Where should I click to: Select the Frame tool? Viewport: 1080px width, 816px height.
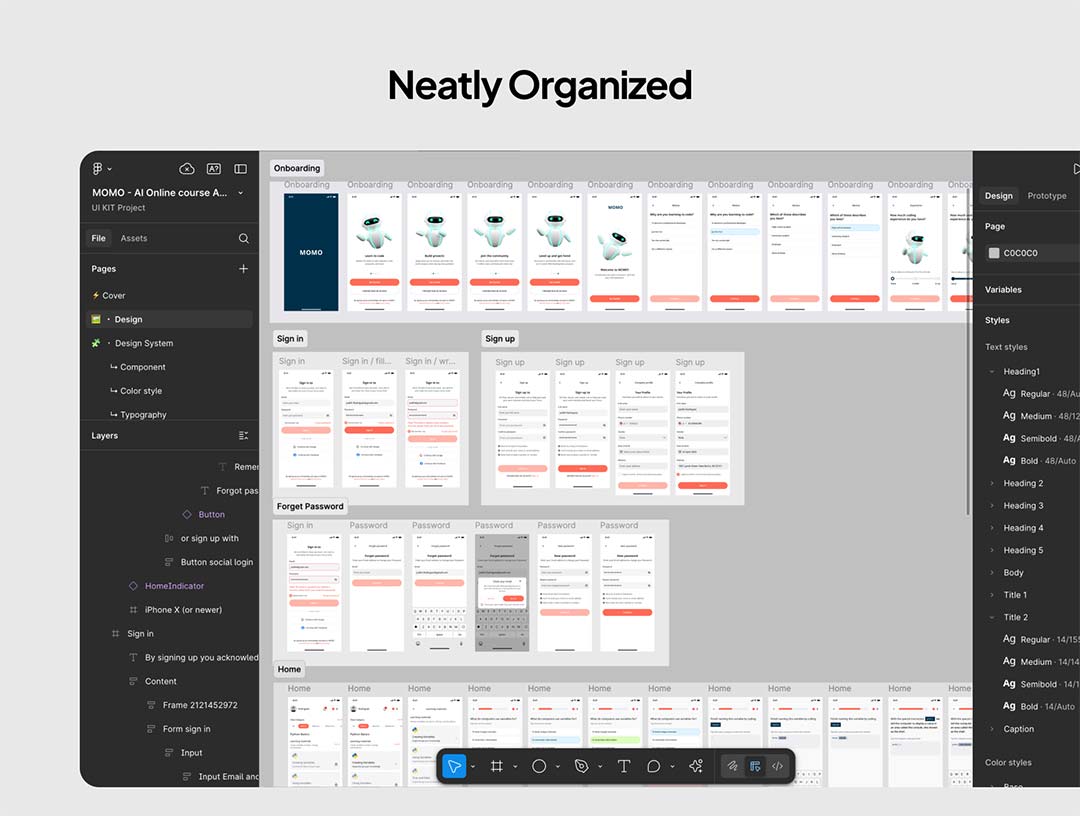point(496,766)
